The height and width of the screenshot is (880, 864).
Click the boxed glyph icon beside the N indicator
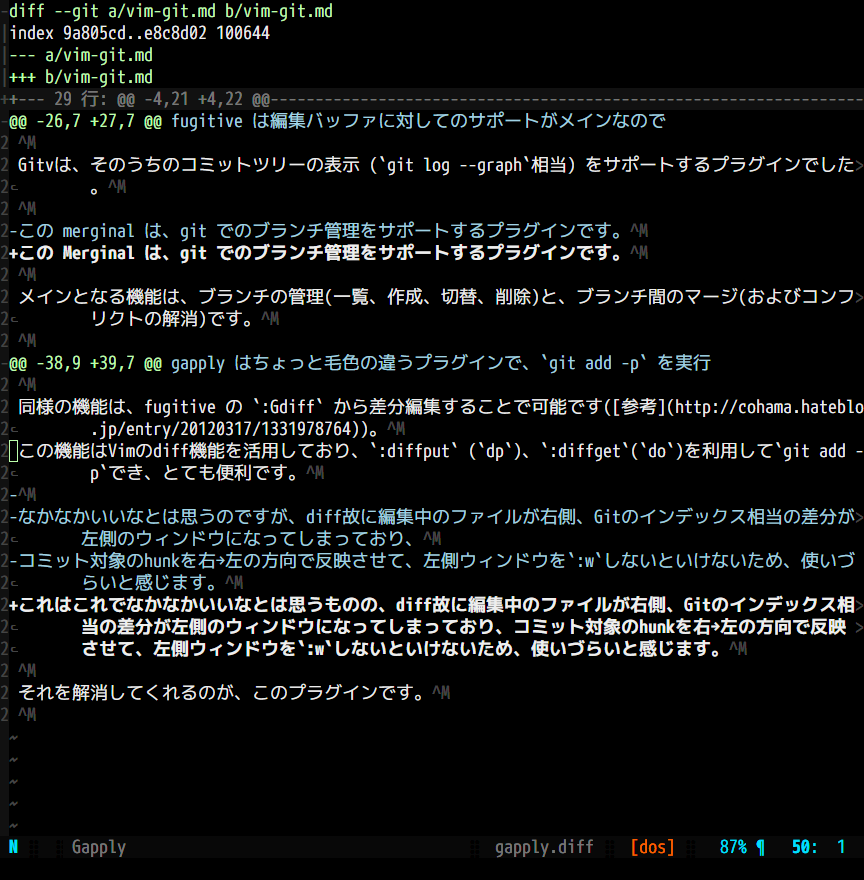point(34,847)
